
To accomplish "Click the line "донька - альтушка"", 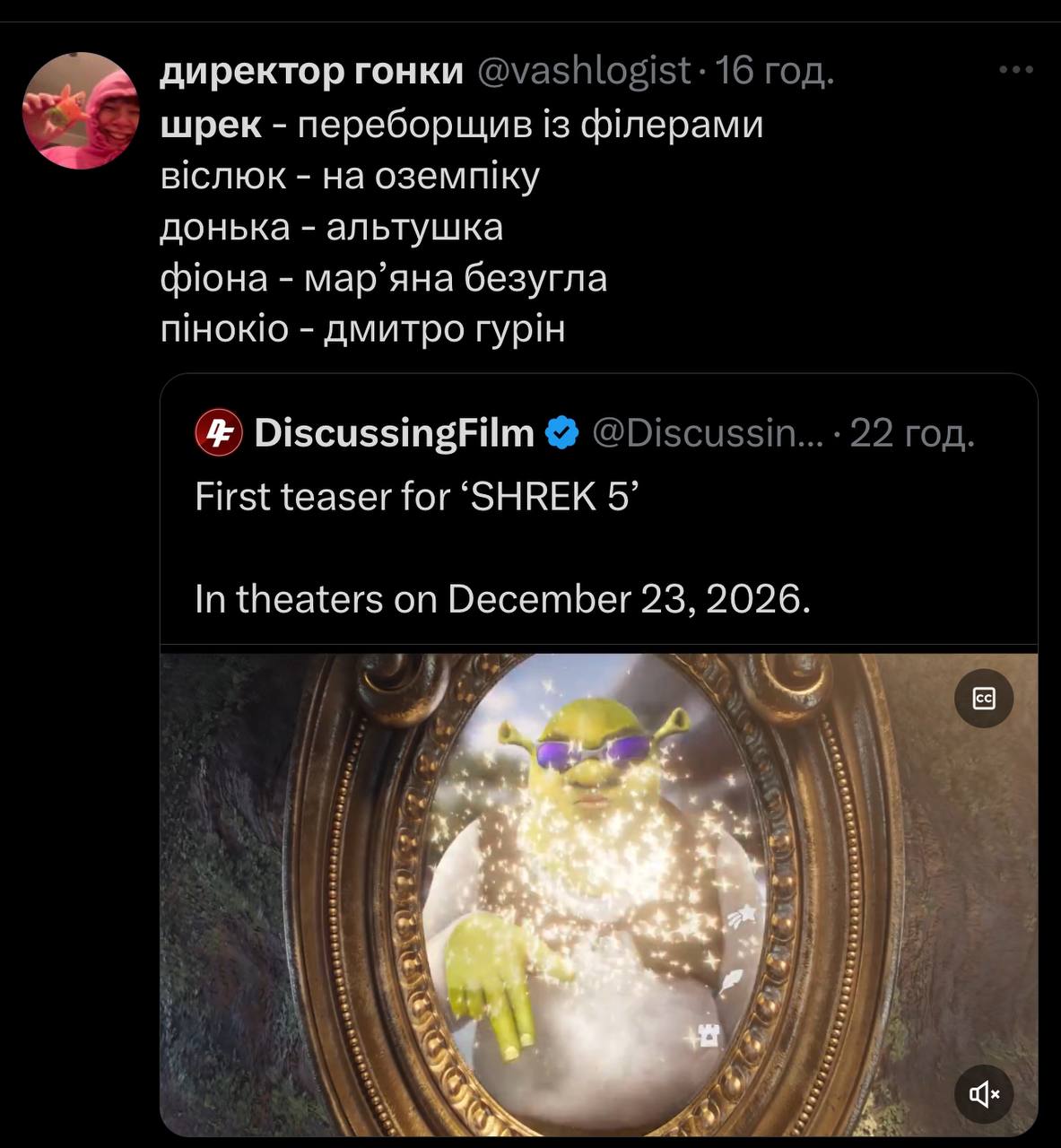I will 332,227.
